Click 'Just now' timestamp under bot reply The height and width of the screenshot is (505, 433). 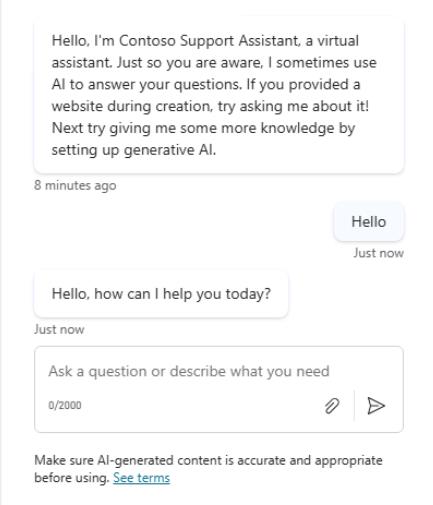[59, 329]
